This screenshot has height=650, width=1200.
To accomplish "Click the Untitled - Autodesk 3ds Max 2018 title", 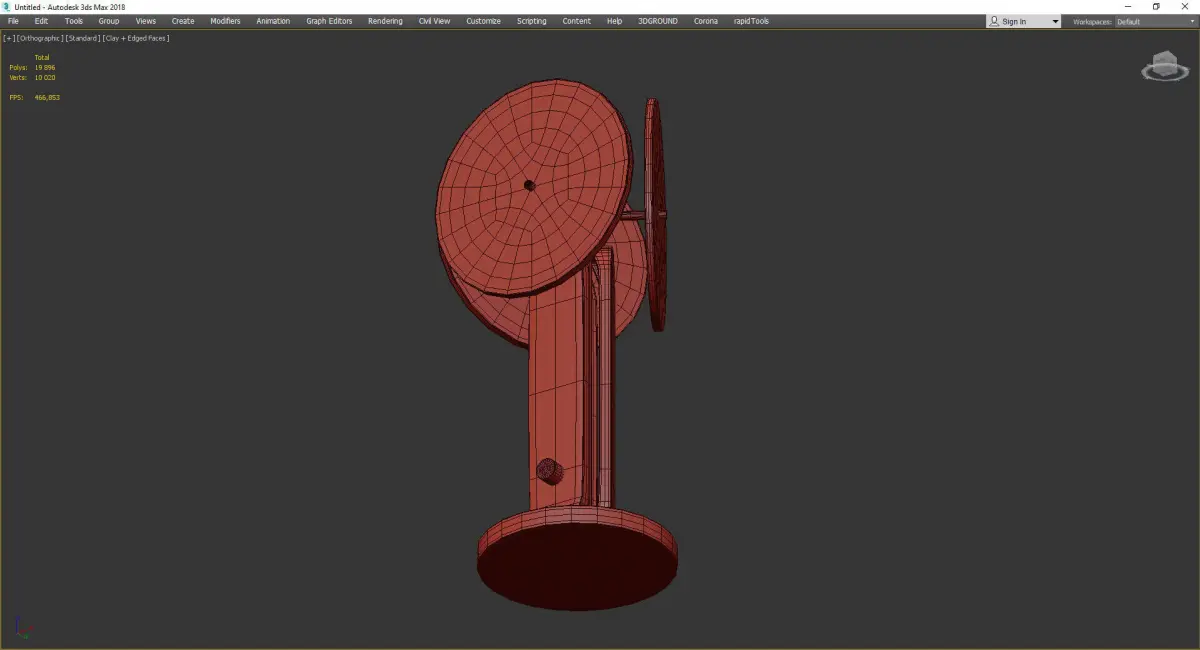I will click(70, 7).
